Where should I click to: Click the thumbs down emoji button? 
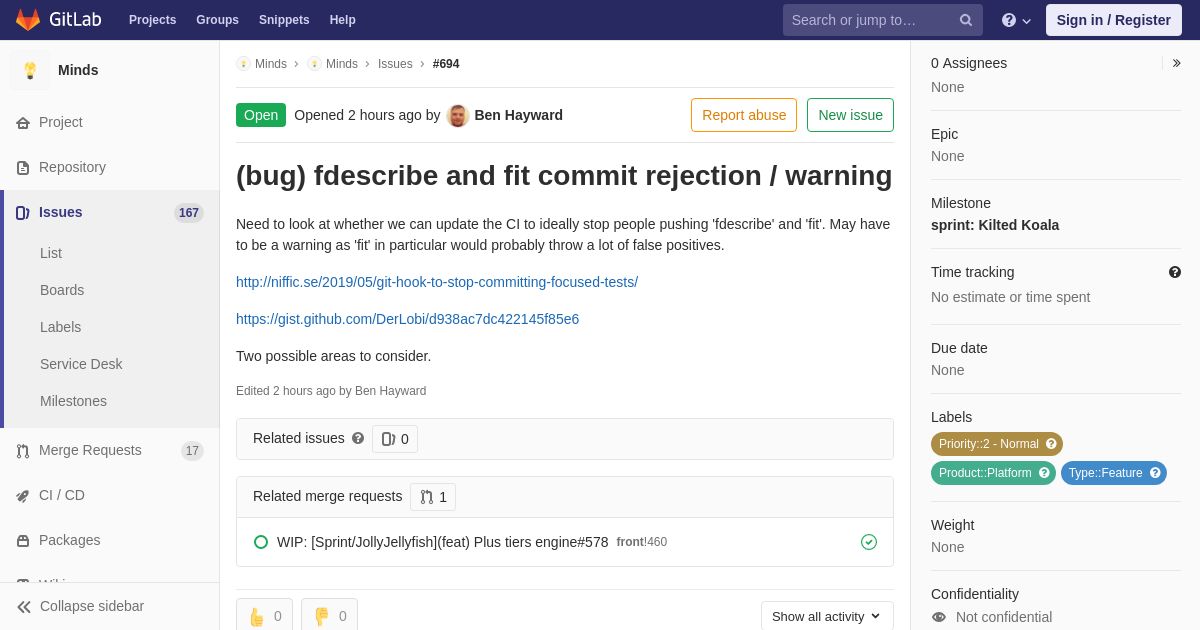[329, 616]
